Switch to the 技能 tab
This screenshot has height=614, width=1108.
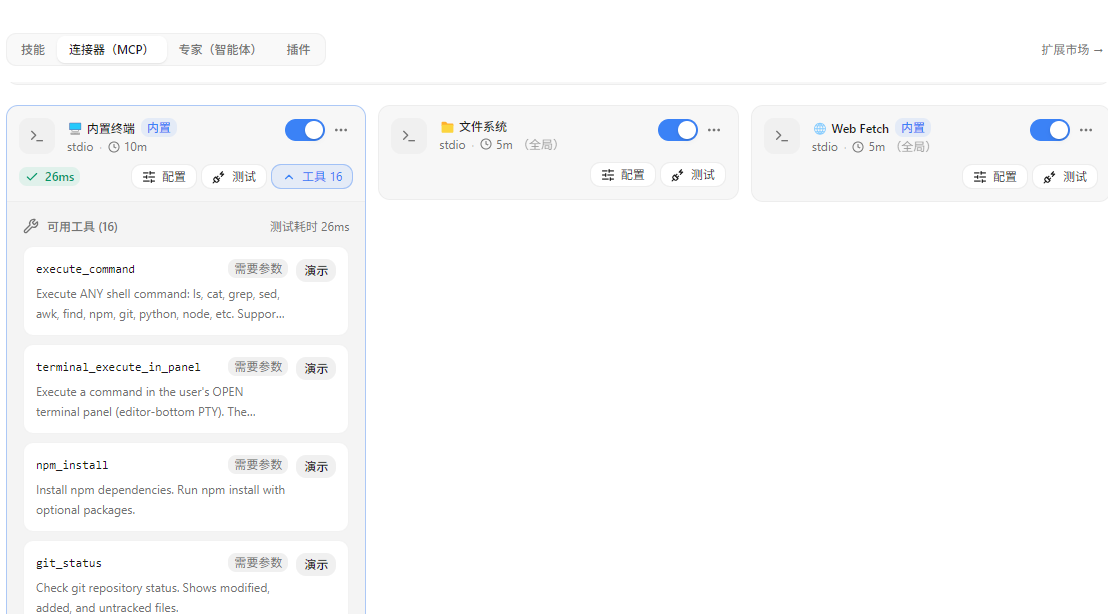click(33, 49)
